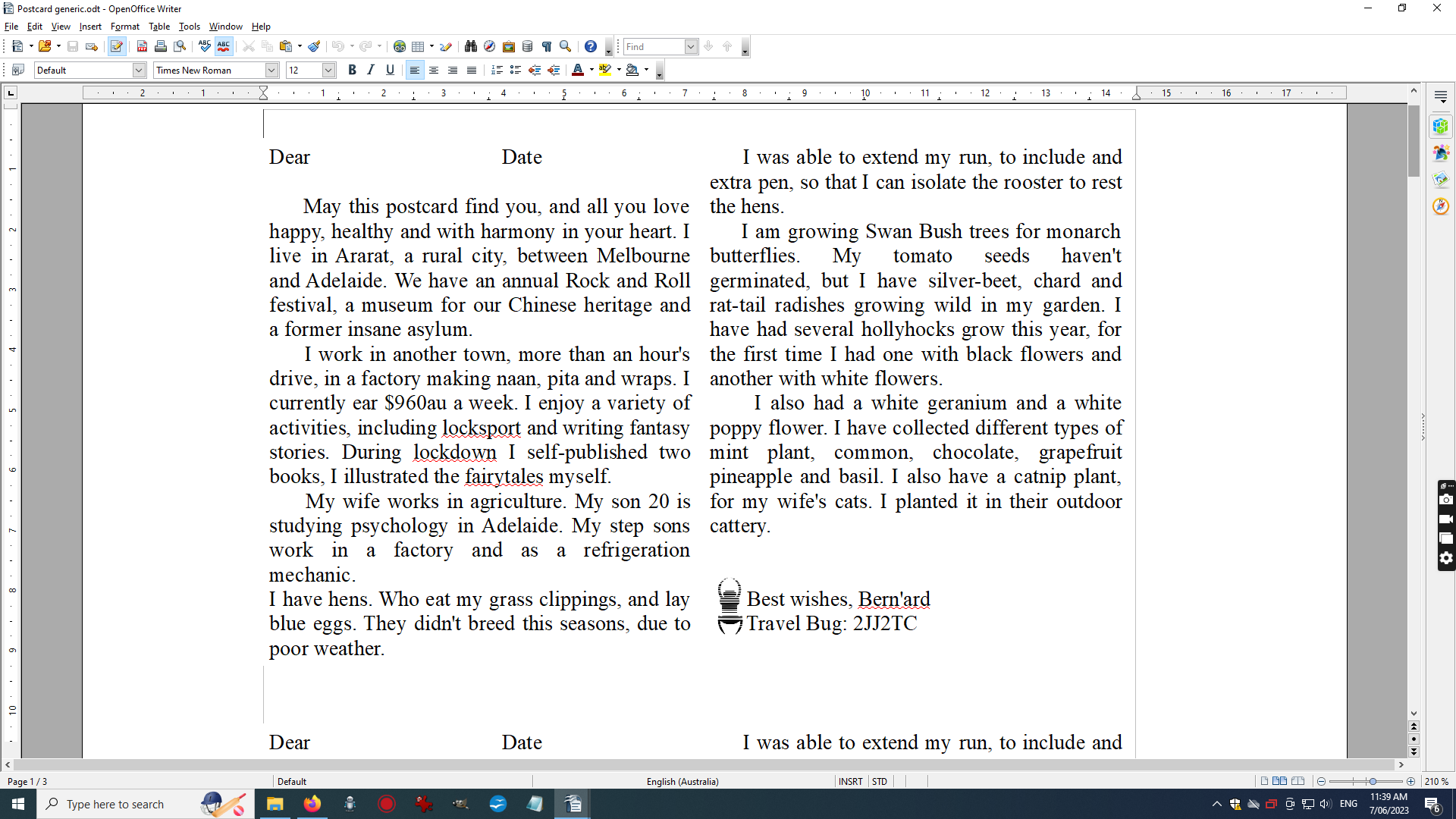Viewport: 1456px width, 819px height.
Task: Open font color dropdown arrow
Action: (591, 70)
